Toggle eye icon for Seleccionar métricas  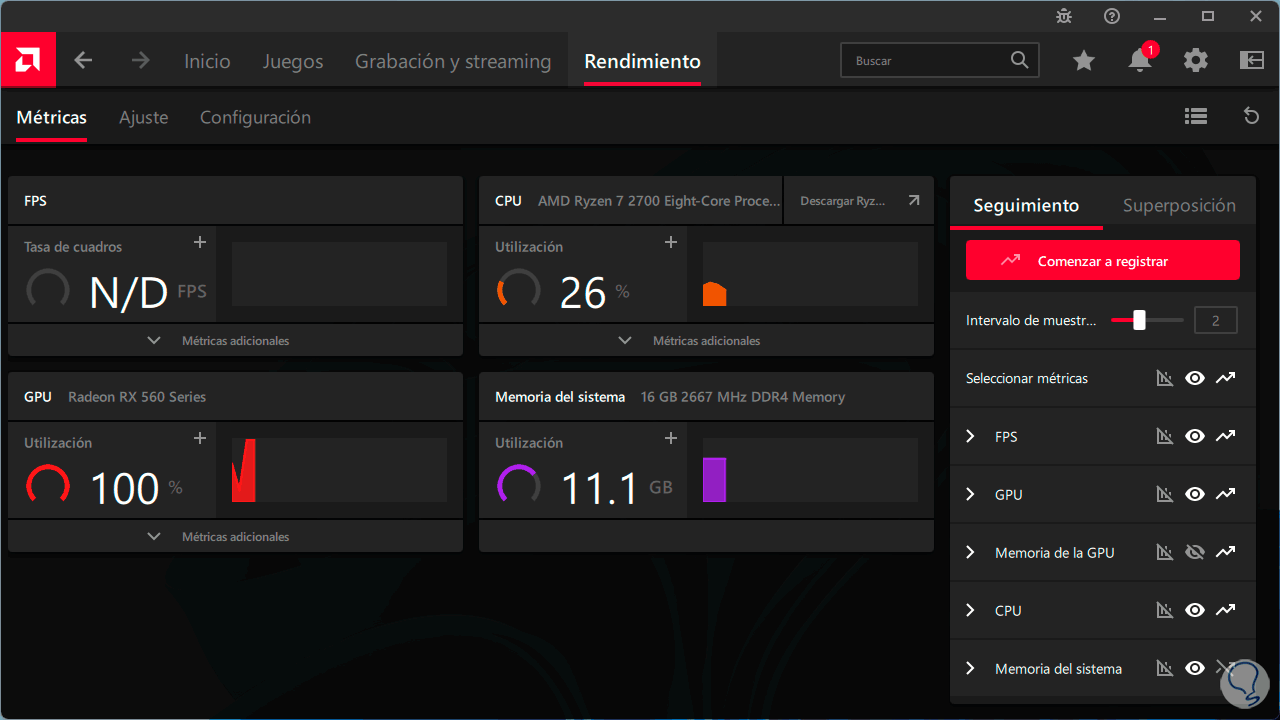1194,378
